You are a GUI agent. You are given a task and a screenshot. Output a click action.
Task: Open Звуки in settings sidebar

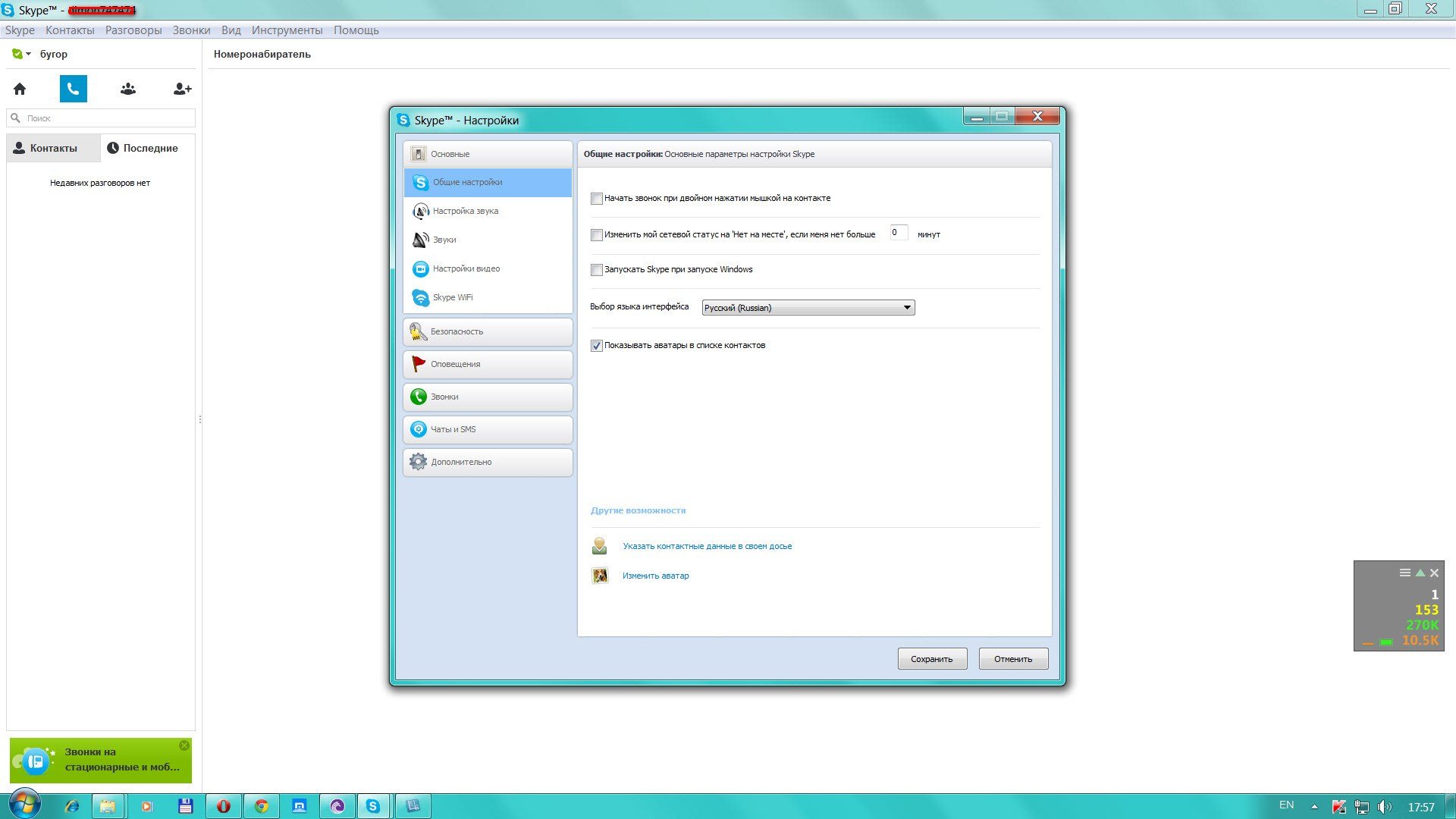click(488, 240)
